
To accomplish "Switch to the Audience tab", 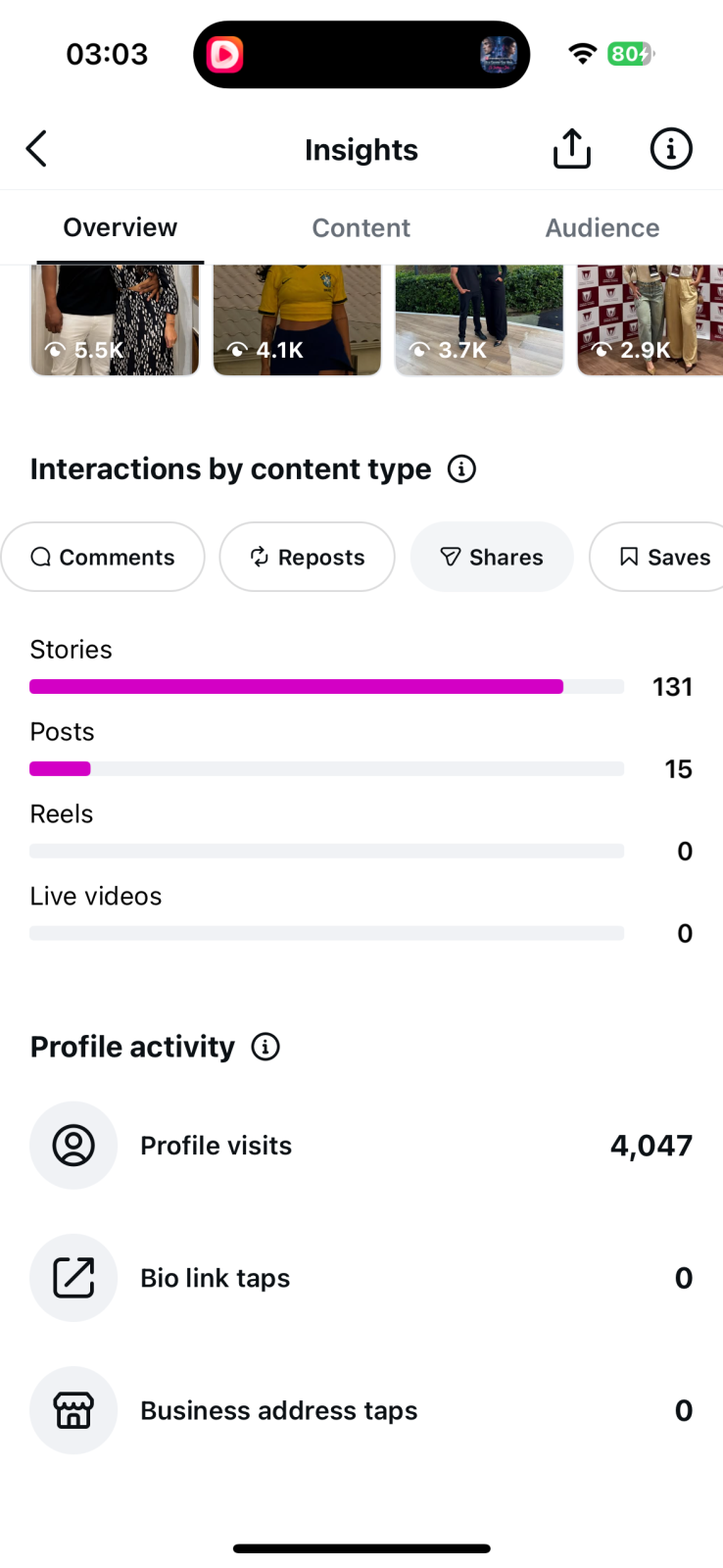I will pos(602,227).
